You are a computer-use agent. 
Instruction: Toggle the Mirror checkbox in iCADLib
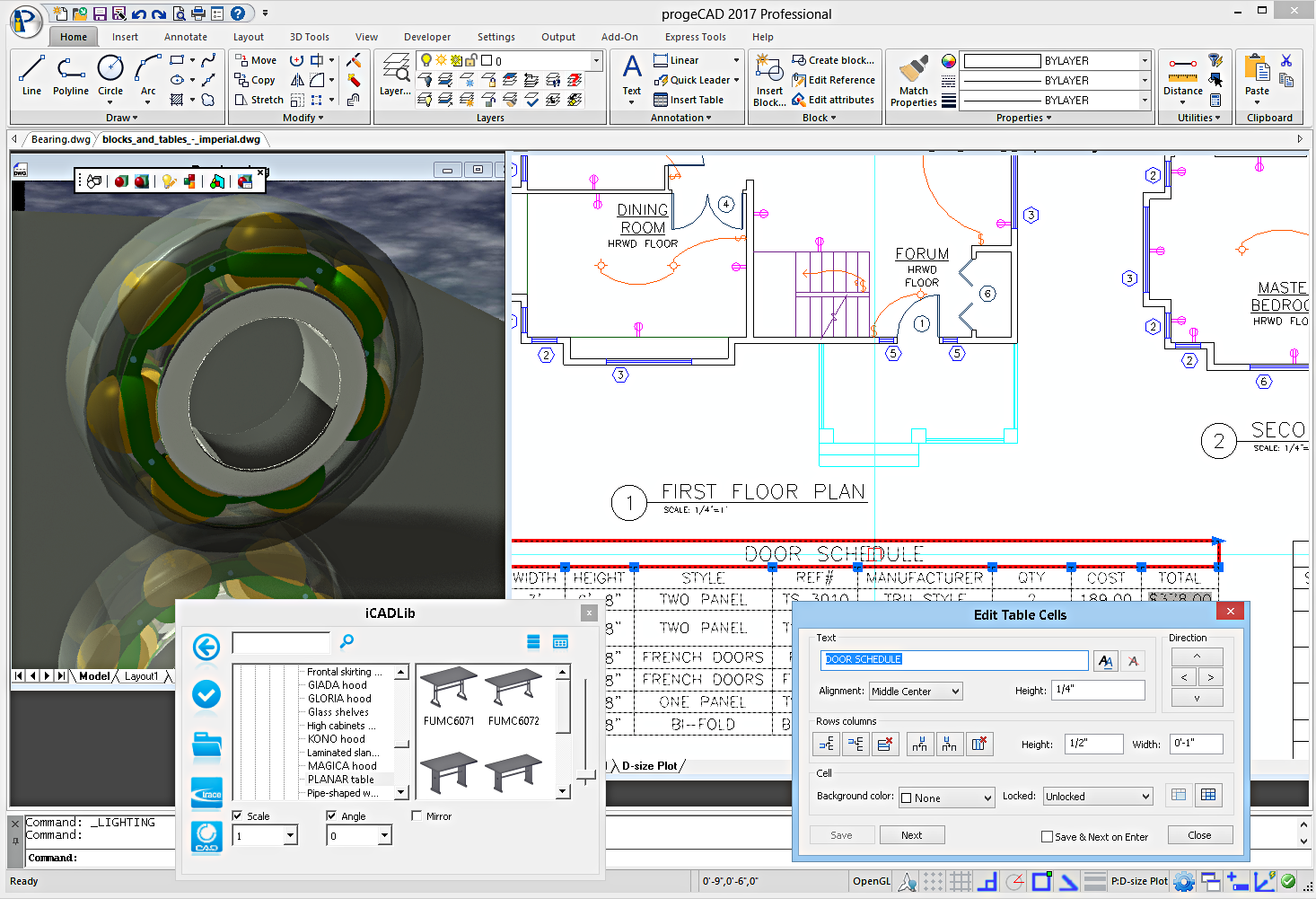tap(417, 815)
